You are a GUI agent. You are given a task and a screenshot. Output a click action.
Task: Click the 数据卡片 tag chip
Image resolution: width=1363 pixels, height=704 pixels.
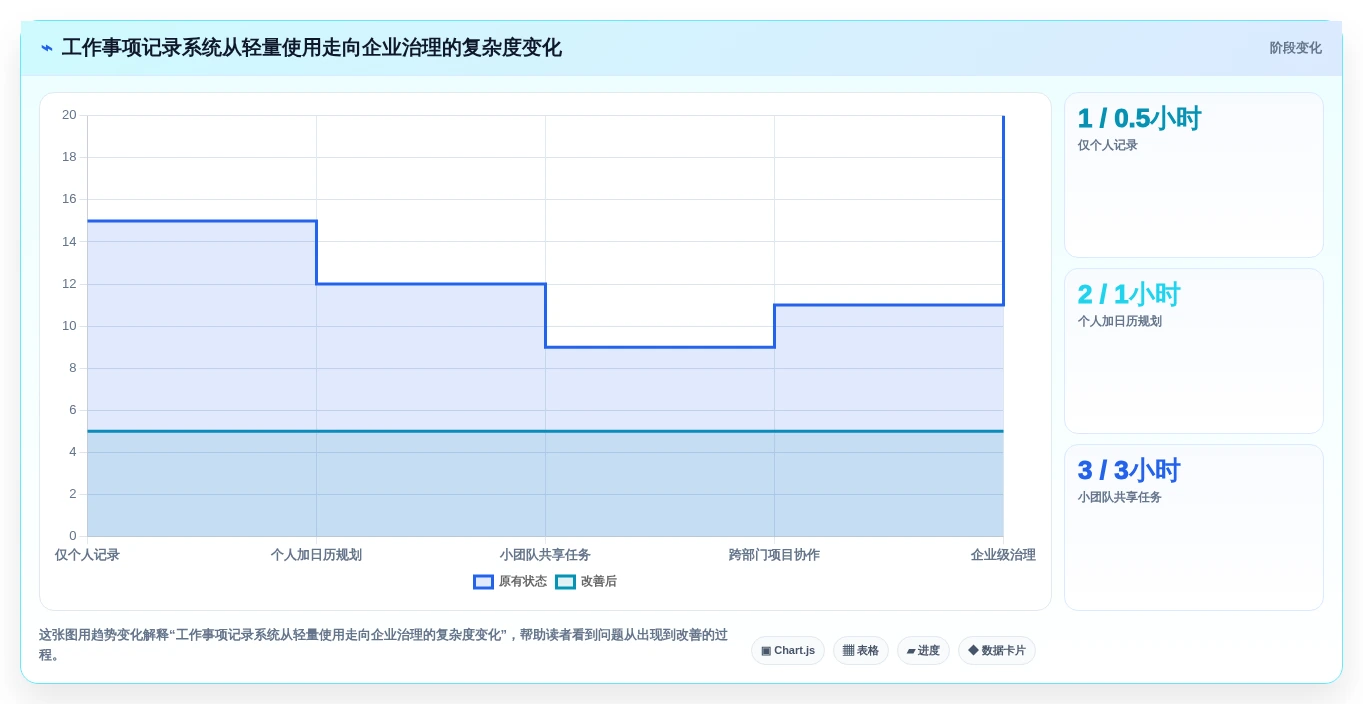tap(997, 651)
